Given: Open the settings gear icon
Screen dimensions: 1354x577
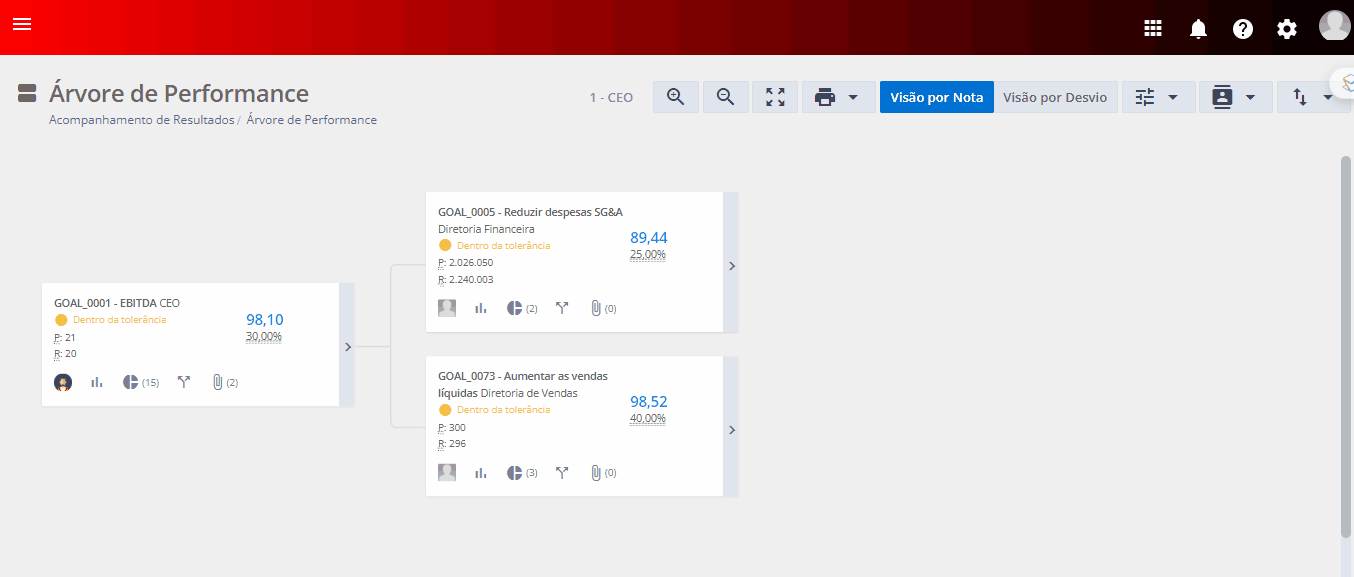Looking at the screenshot, I should pos(1287,29).
